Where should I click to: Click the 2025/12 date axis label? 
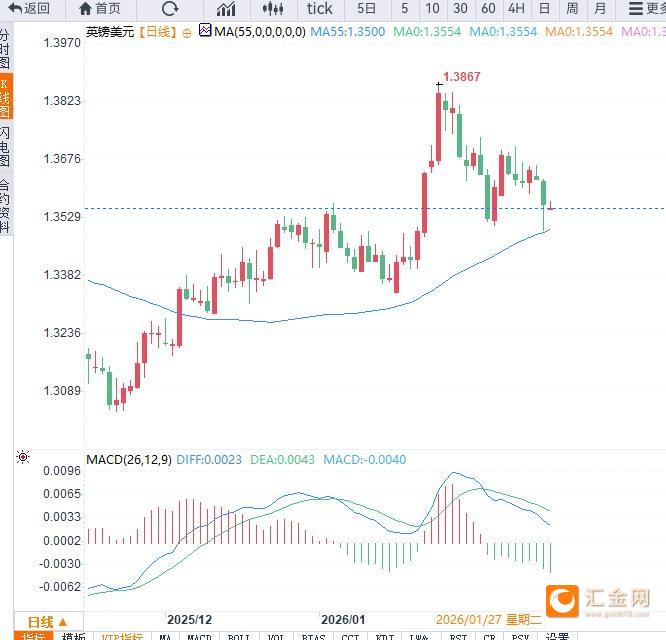coord(189,620)
